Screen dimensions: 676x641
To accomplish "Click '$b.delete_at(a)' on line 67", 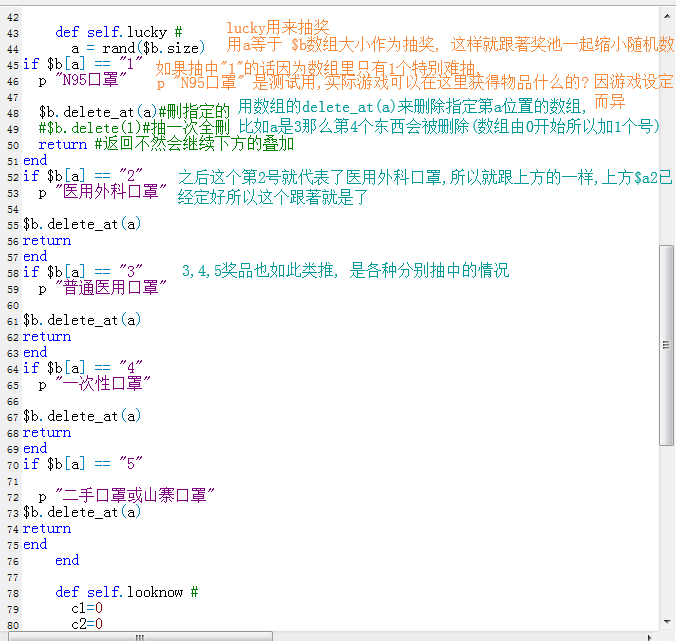I will click(82, 416).
